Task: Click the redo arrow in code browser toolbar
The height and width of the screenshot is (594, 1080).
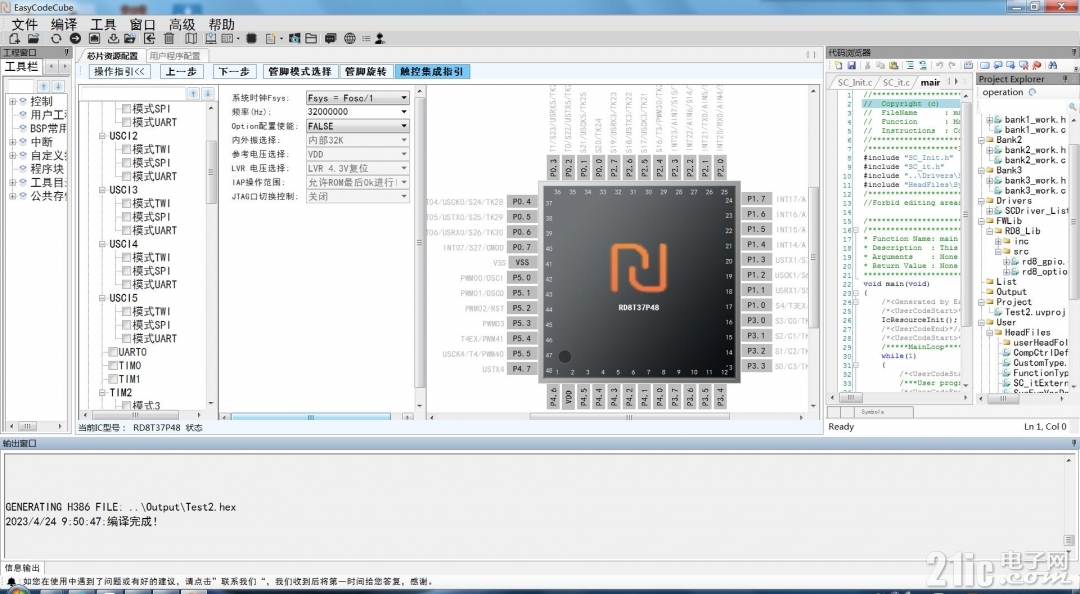Action: click(952, 65)
